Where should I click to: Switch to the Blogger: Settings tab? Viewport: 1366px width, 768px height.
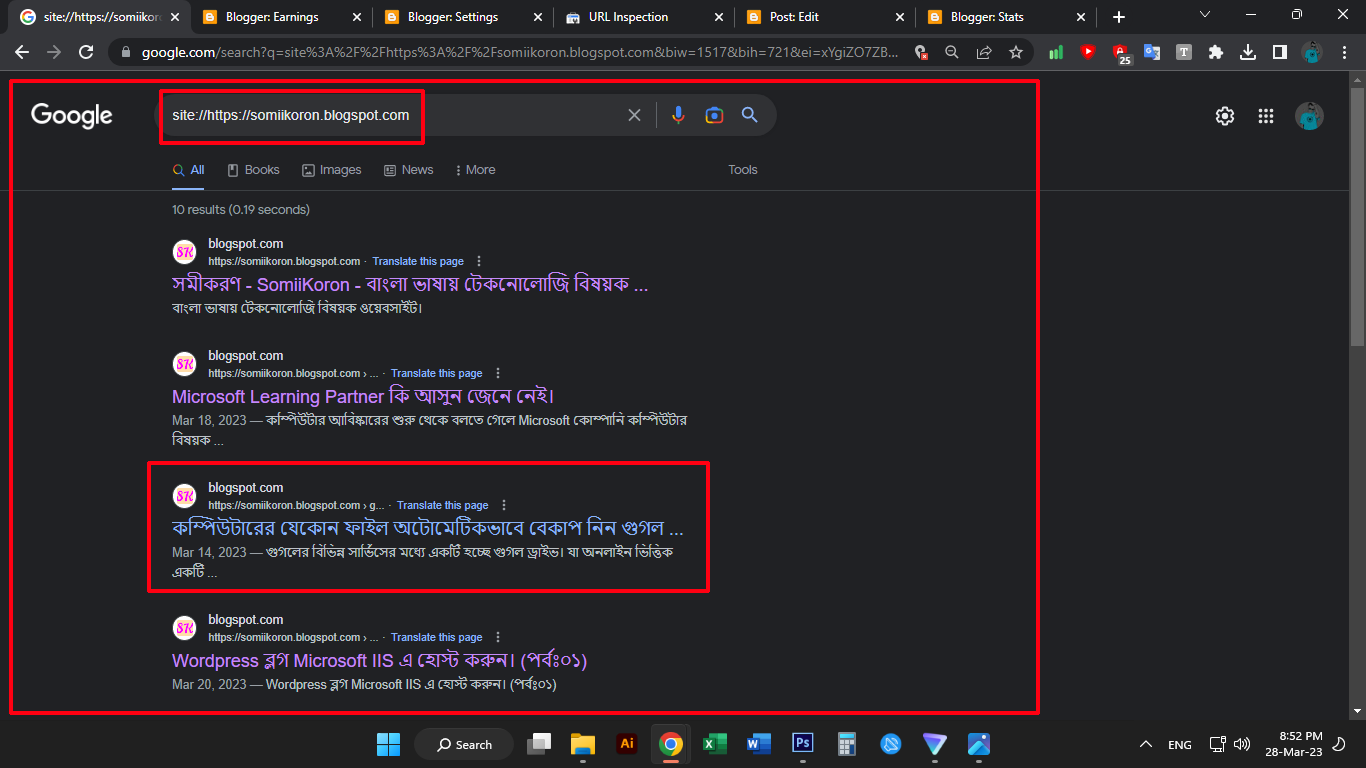[x=461, y=17]
